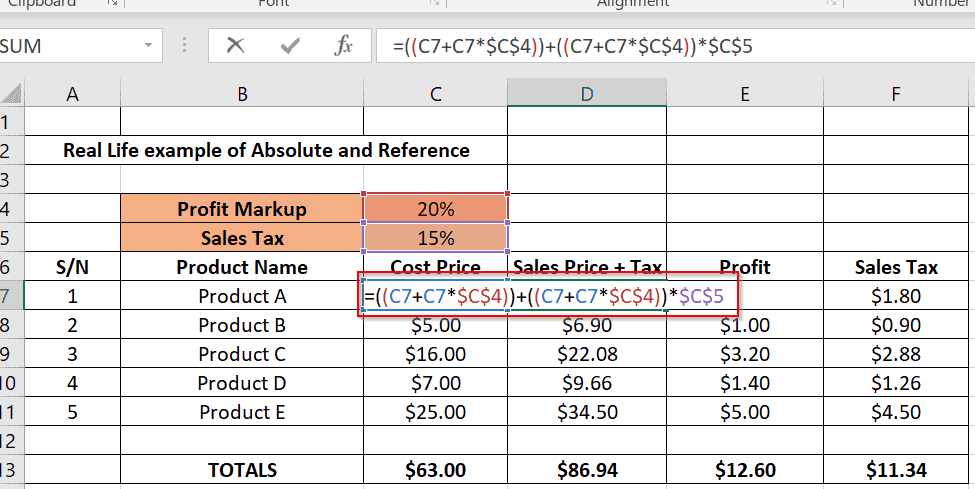This screenshot has height=489, width=975.
Task: Select the Profit Markup 20% cell
Action: tap(436, 209)
